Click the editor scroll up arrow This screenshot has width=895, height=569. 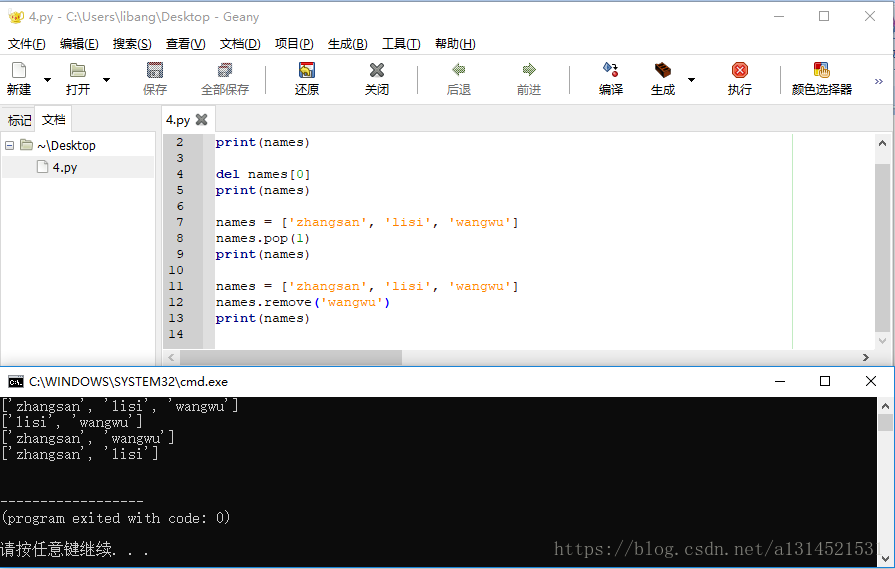[x=882, y=143]
